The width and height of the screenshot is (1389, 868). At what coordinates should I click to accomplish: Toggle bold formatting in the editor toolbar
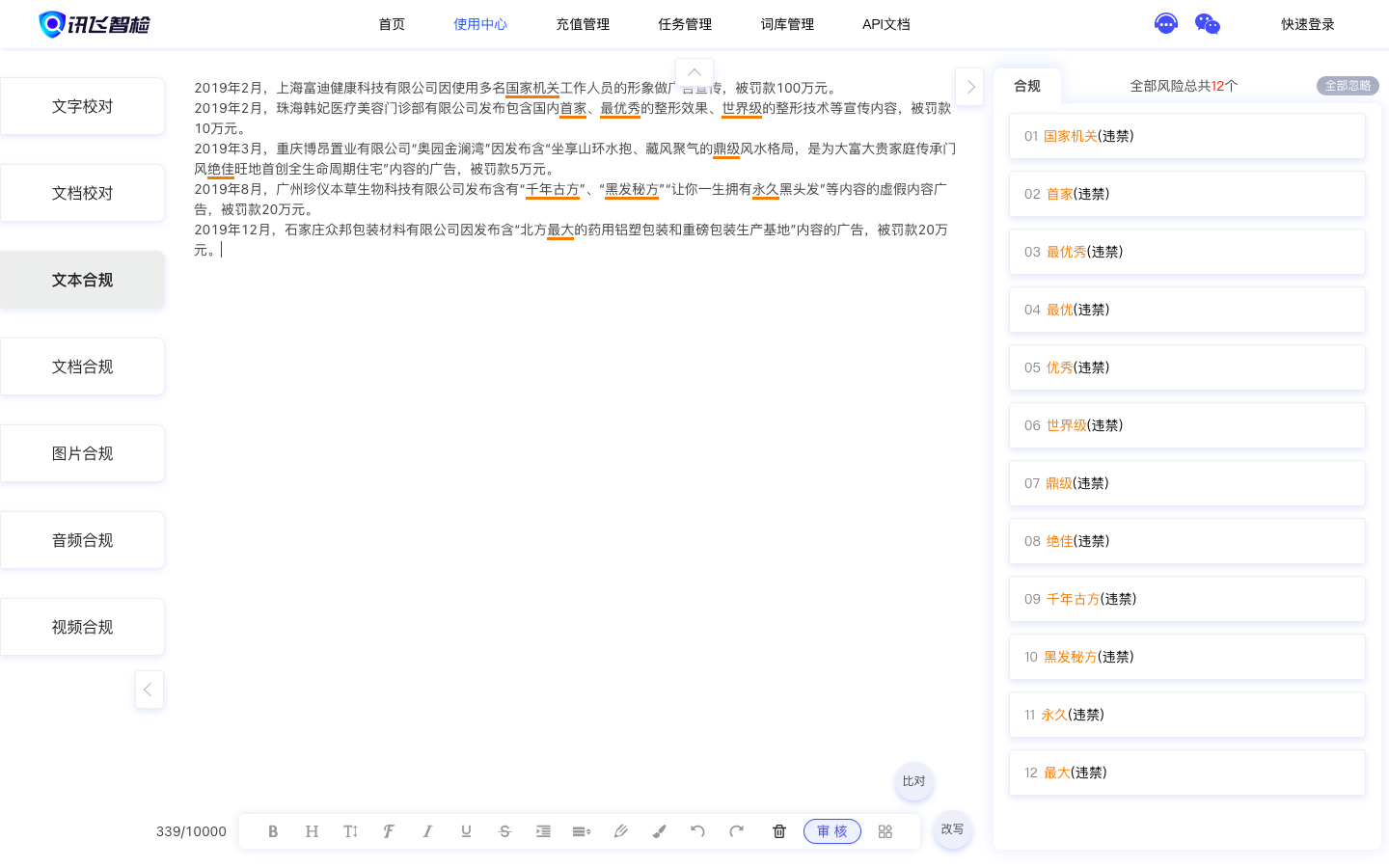coord(273,831)
